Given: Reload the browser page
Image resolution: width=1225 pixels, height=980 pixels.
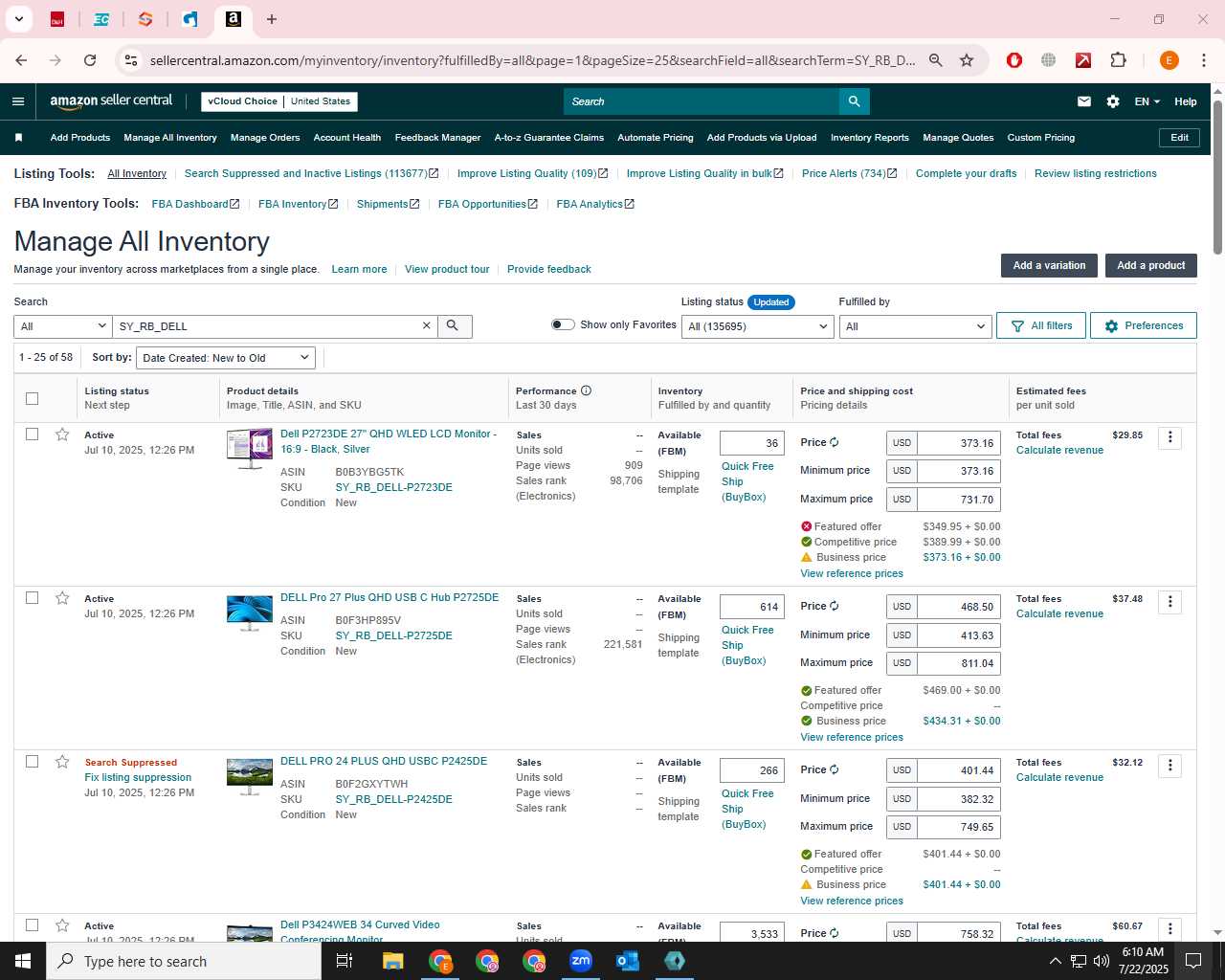Looking at the screenshot, I should (x=90, y=60).
